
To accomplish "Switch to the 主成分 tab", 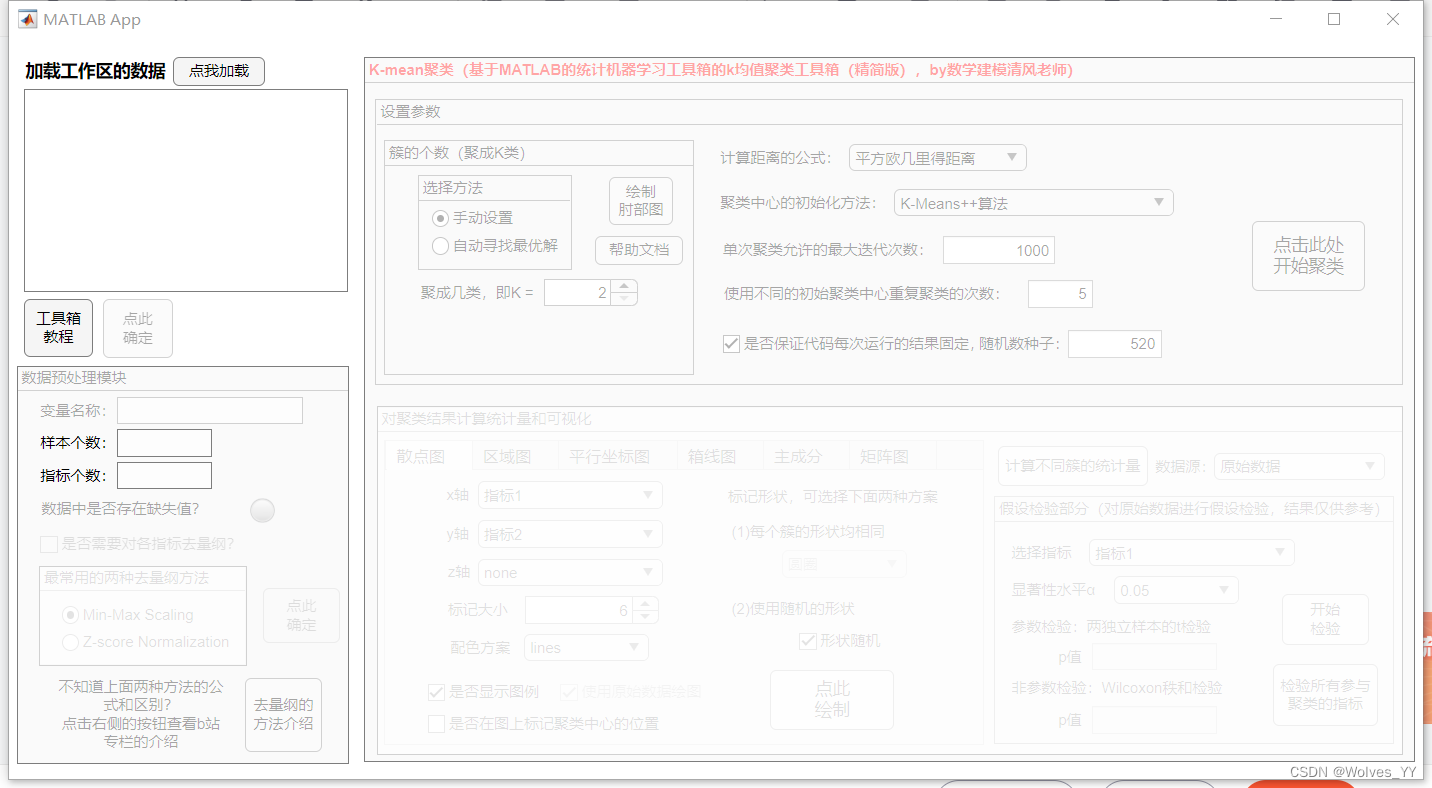I will 798,456.
